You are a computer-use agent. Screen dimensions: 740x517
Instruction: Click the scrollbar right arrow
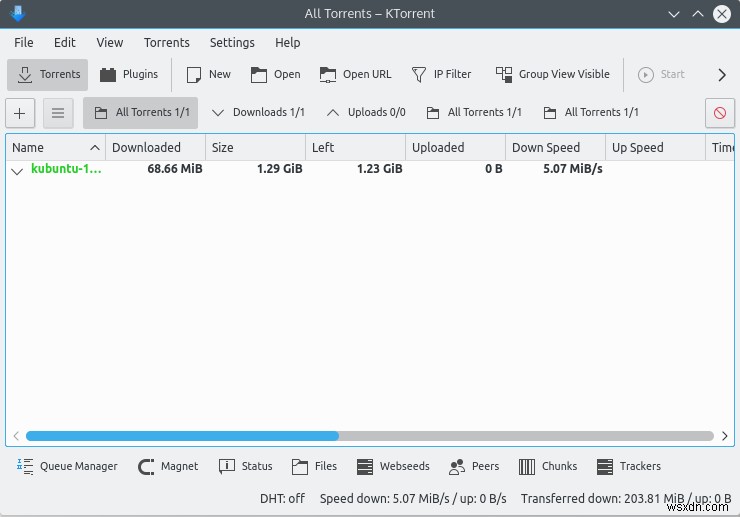coord(724,436)
